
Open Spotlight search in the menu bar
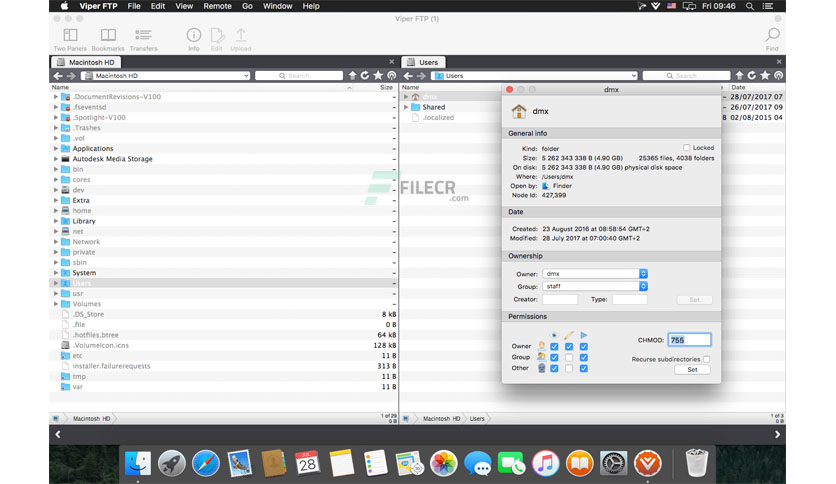750,6
